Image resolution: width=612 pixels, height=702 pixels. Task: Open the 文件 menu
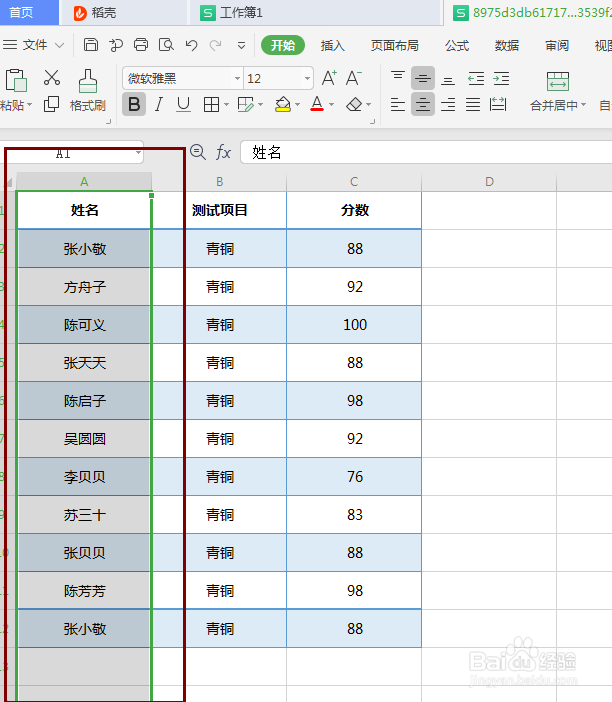(x=34, y=45)
